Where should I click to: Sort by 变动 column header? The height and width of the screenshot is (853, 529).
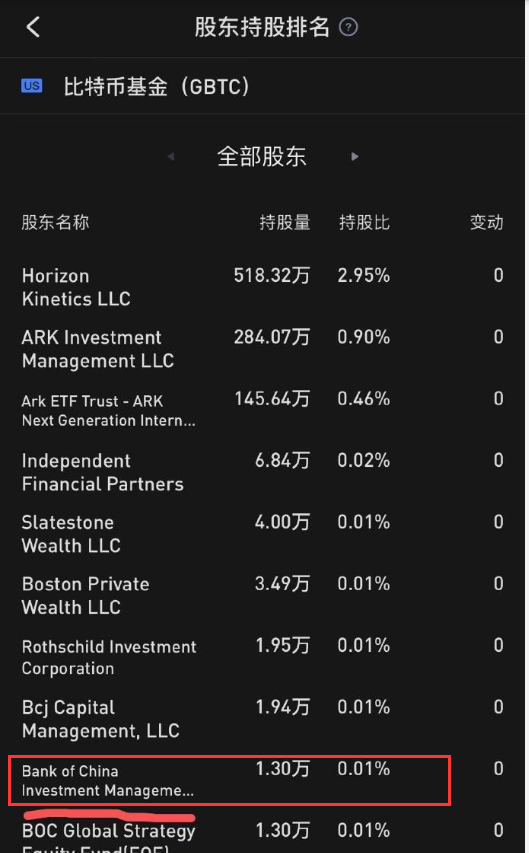[487, 222]
